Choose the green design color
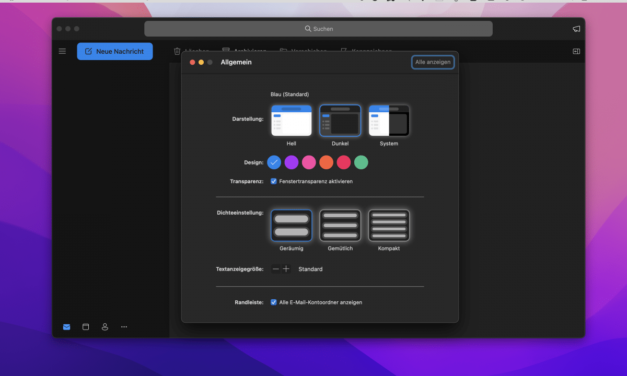The width and height of the screenshot is (627, 376). coord(361,162)
